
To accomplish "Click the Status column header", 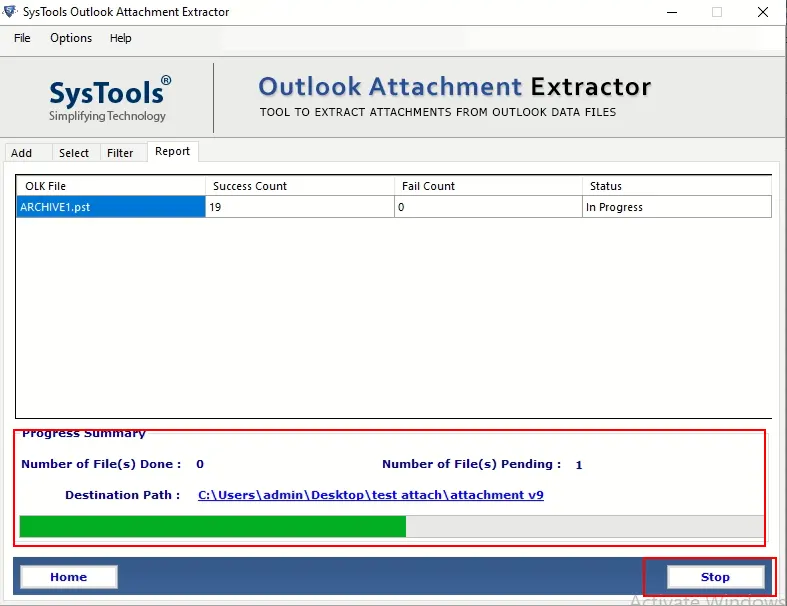I will coord(677,186).
